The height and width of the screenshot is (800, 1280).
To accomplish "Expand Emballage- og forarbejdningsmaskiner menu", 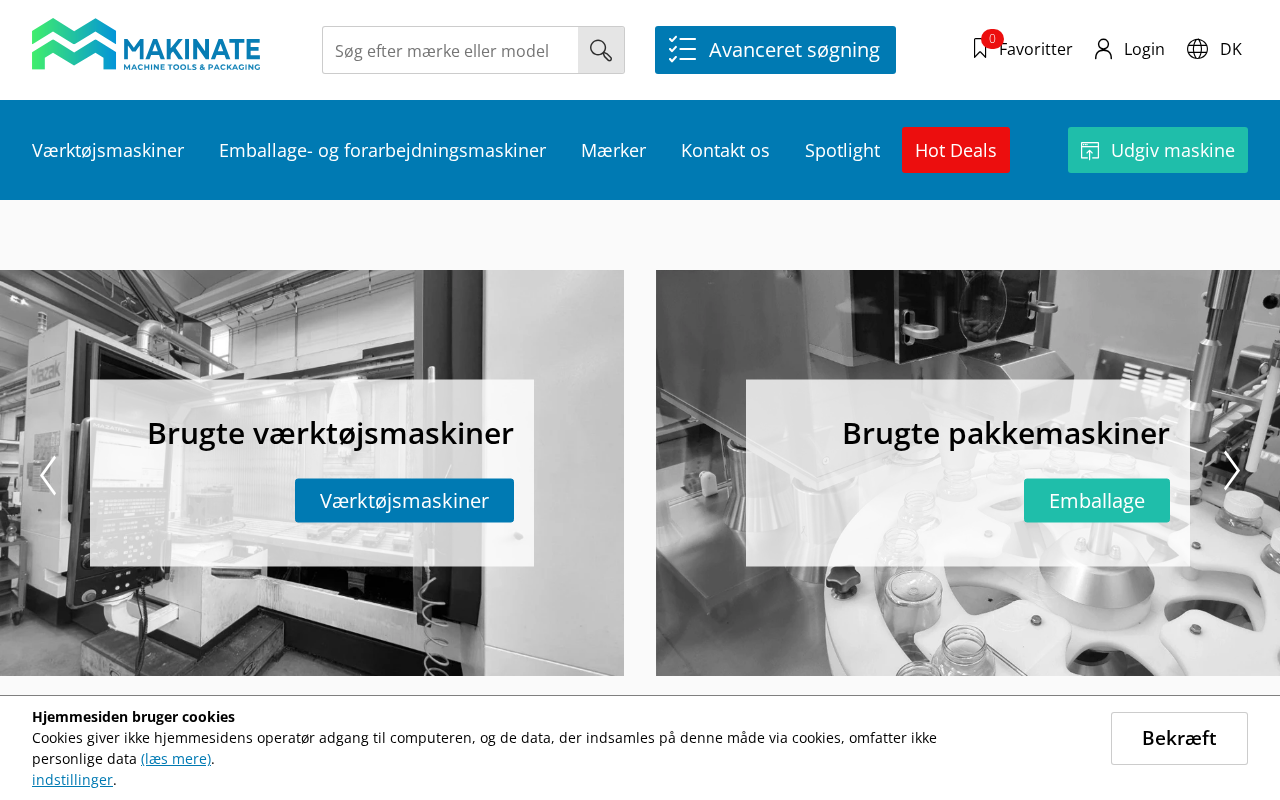I will [x=382, y=150].
